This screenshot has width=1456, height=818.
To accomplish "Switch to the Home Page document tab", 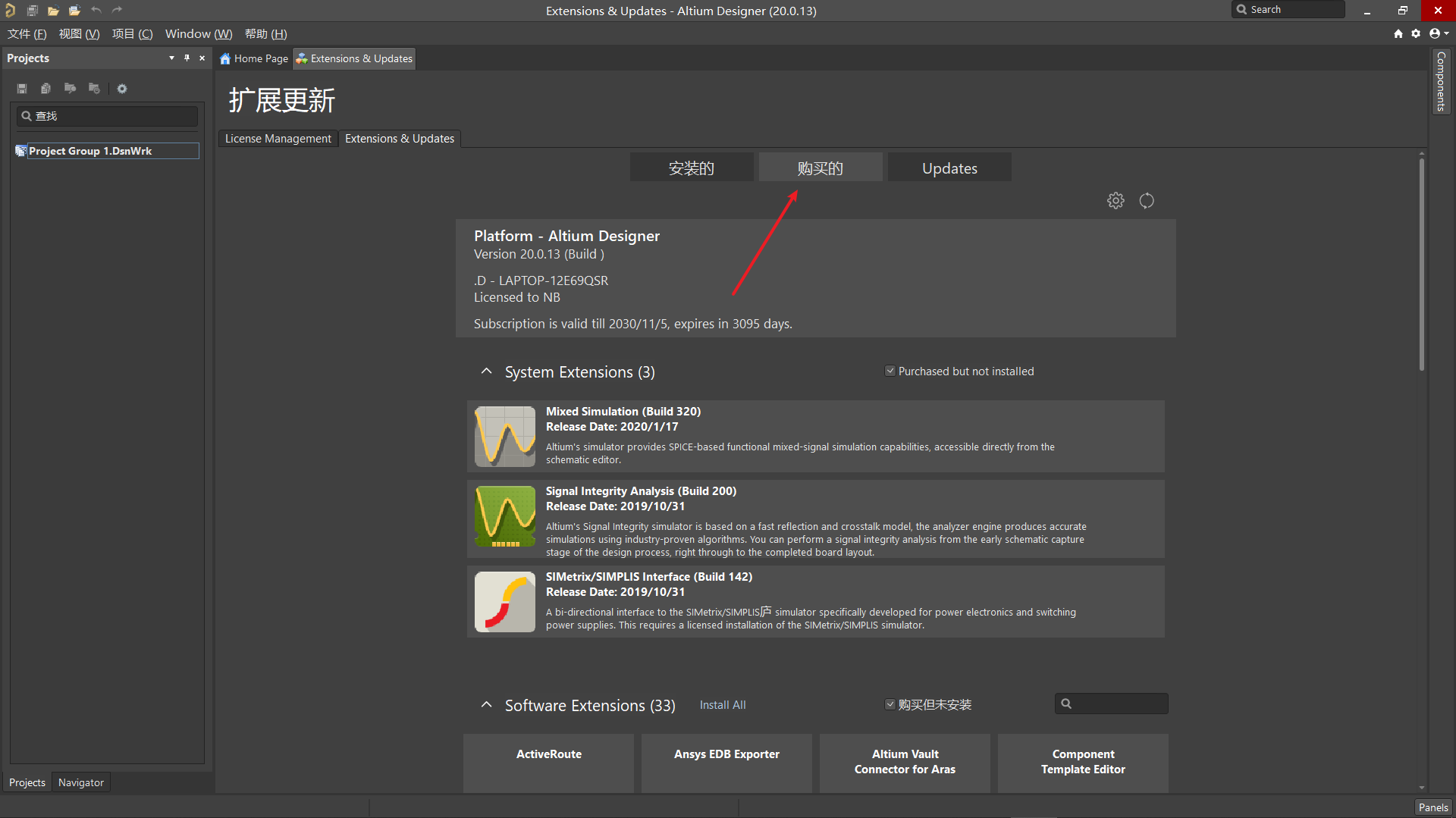I will [x=254, y=58].
